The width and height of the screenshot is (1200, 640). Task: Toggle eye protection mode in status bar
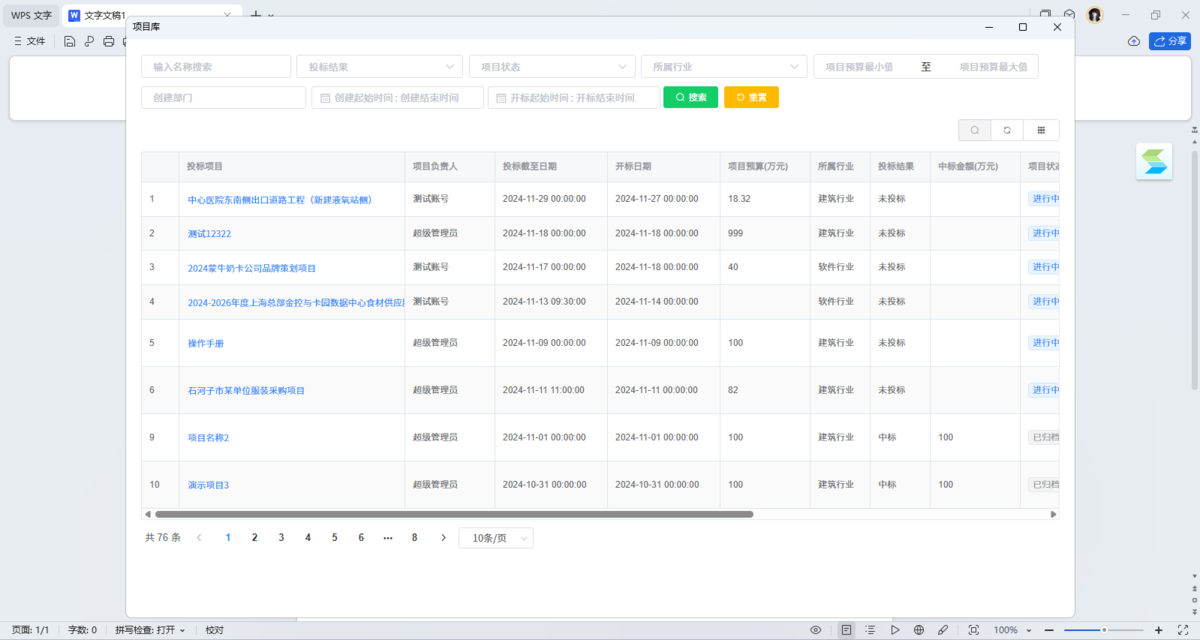816,630
